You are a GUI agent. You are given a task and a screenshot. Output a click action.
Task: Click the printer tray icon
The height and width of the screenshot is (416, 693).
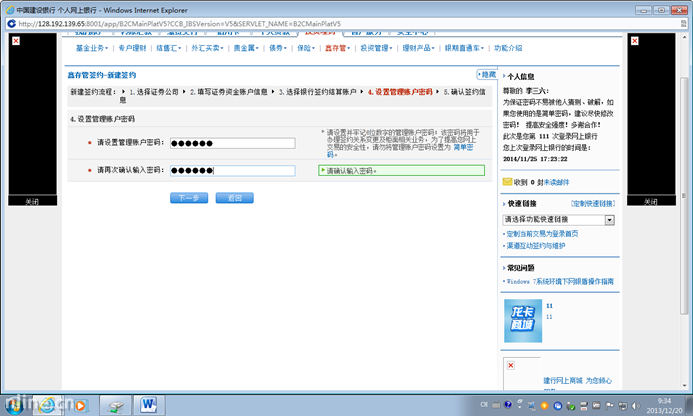[x=584, y=405]
